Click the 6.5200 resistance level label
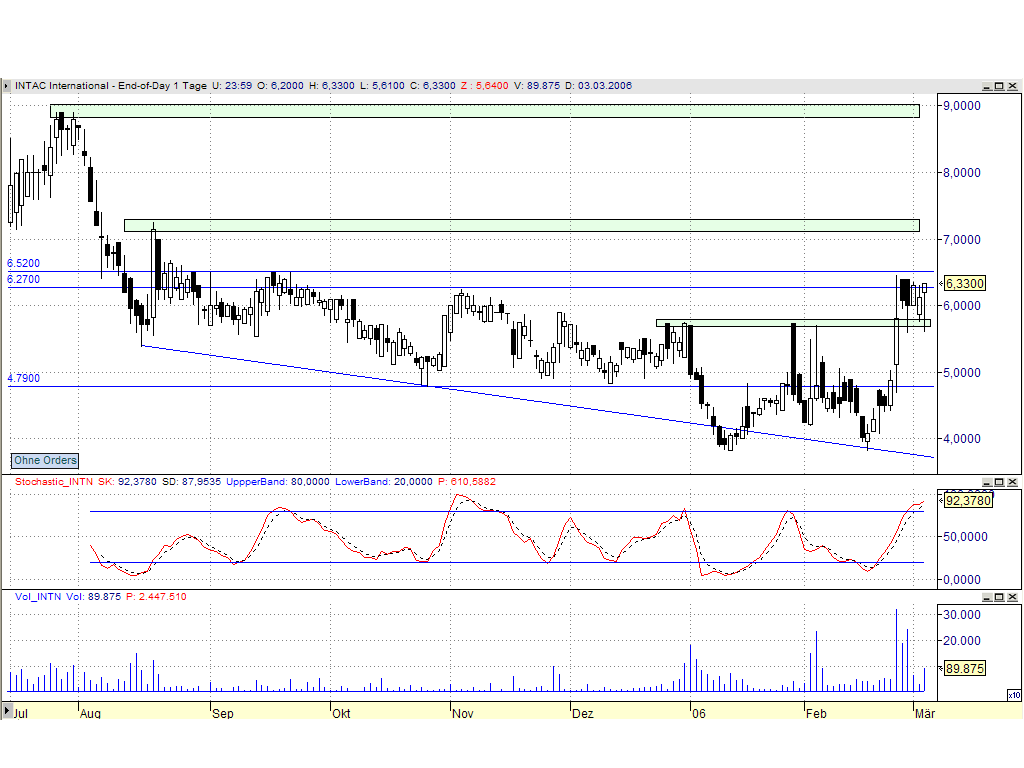1024x768 pixels. pyautogui.click(x=22, y=263)
